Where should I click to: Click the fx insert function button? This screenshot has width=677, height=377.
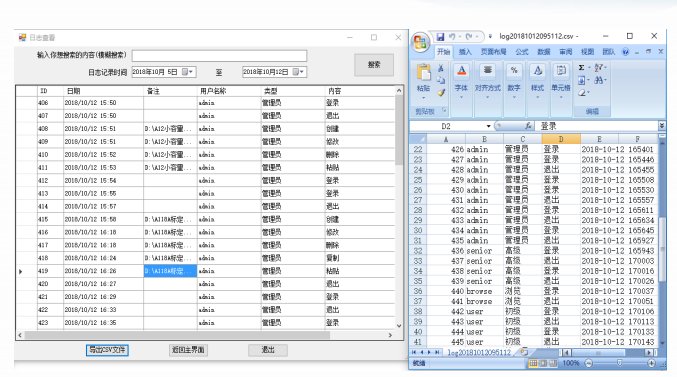528,126
